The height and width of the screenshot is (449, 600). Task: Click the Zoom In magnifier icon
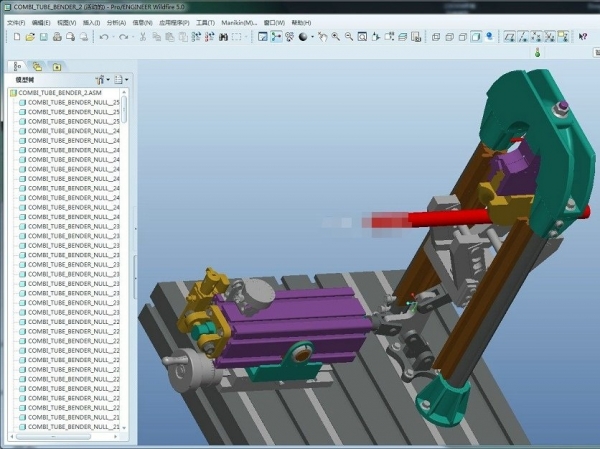[x=335, y=37]
